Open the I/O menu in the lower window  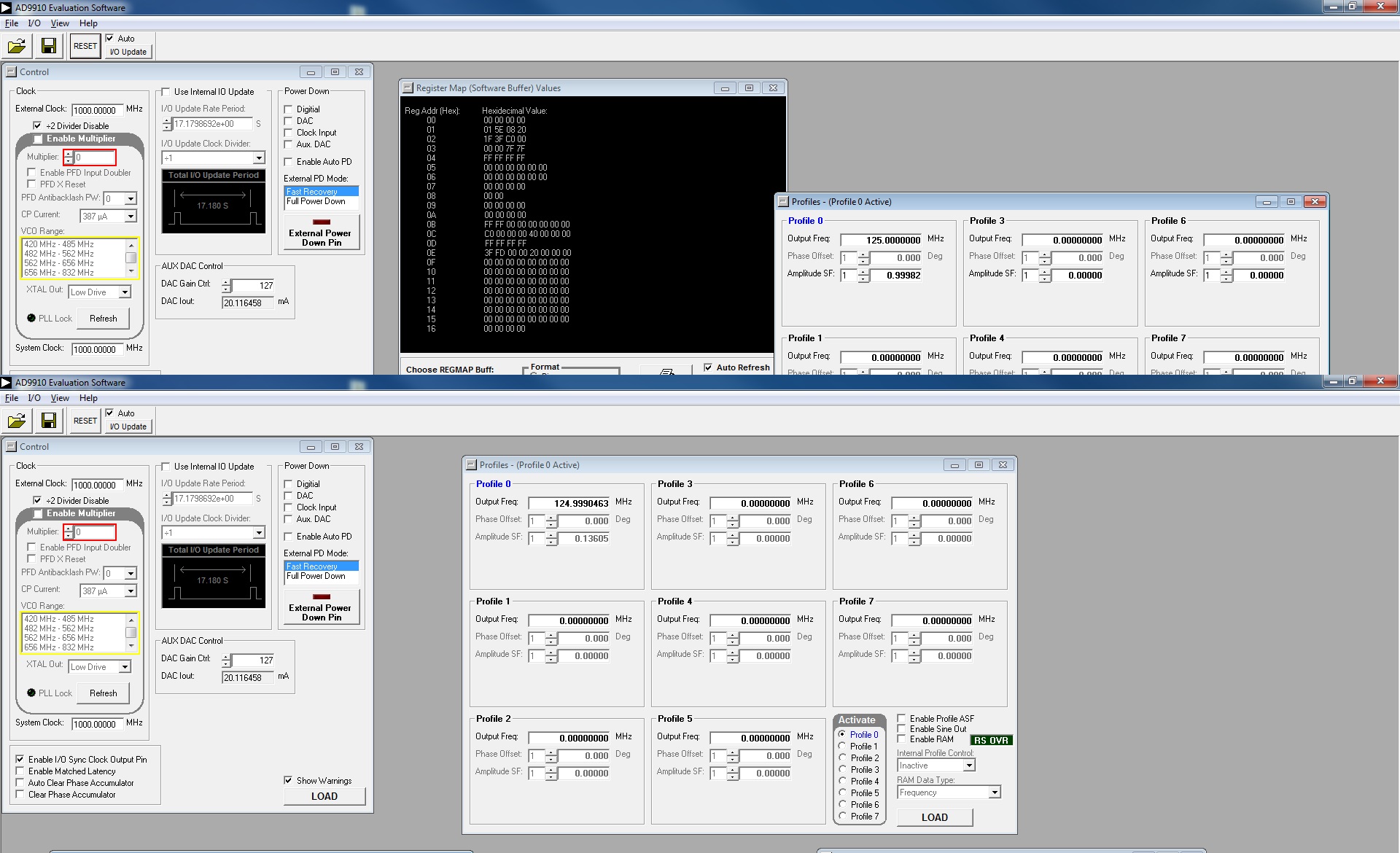[x=34, y=398]
